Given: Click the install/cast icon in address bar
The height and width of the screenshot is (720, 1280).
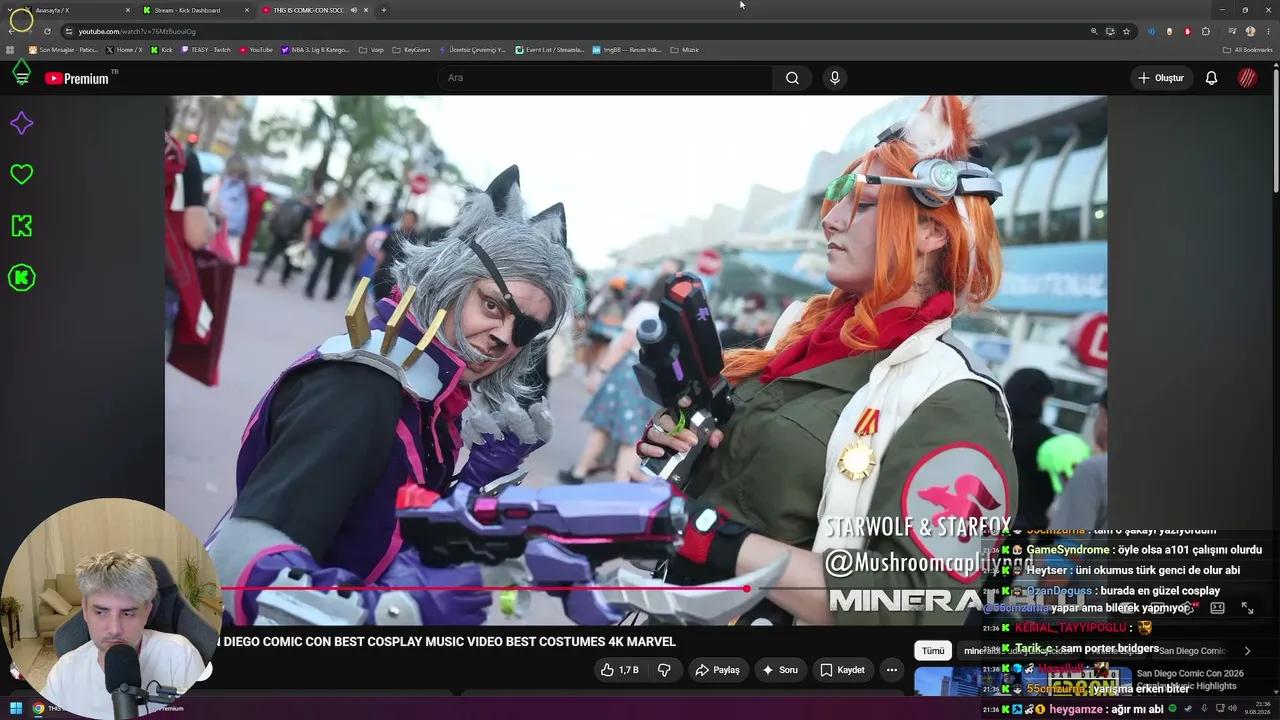Looking at the screenshot, I should pyautogui.click(x=1110, y=31).
